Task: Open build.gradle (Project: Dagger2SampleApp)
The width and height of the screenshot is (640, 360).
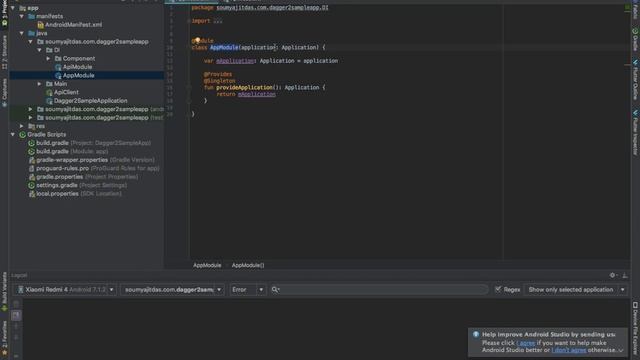Action: coord(93,143)
